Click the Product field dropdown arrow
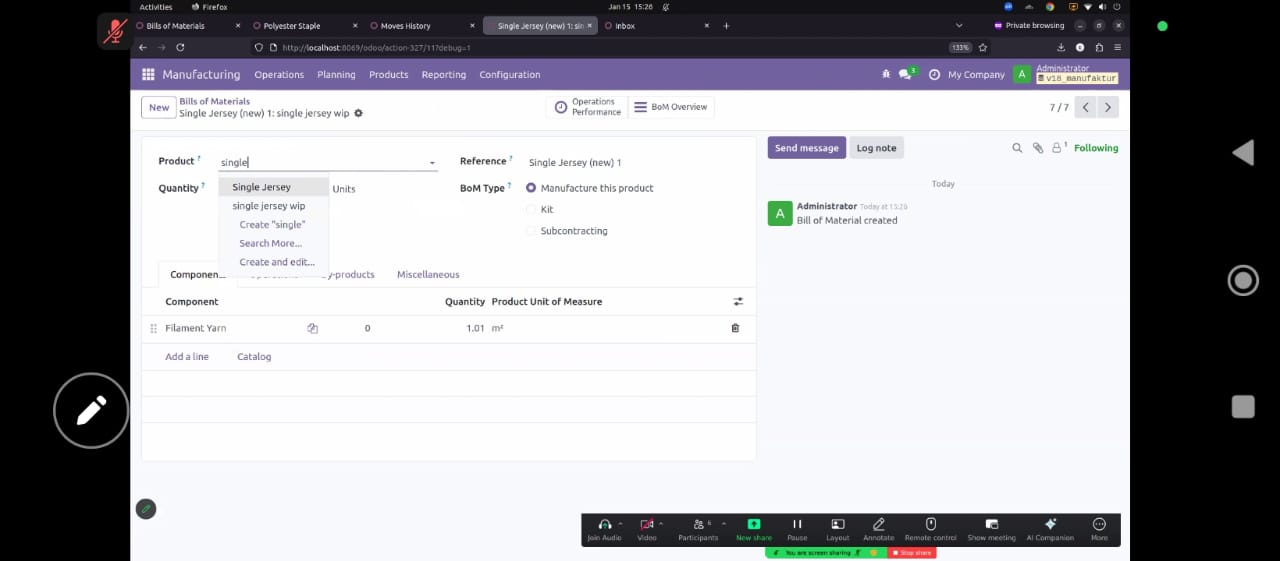The image size is (1280, 561). pyautogui.click(x=432, y=163)
